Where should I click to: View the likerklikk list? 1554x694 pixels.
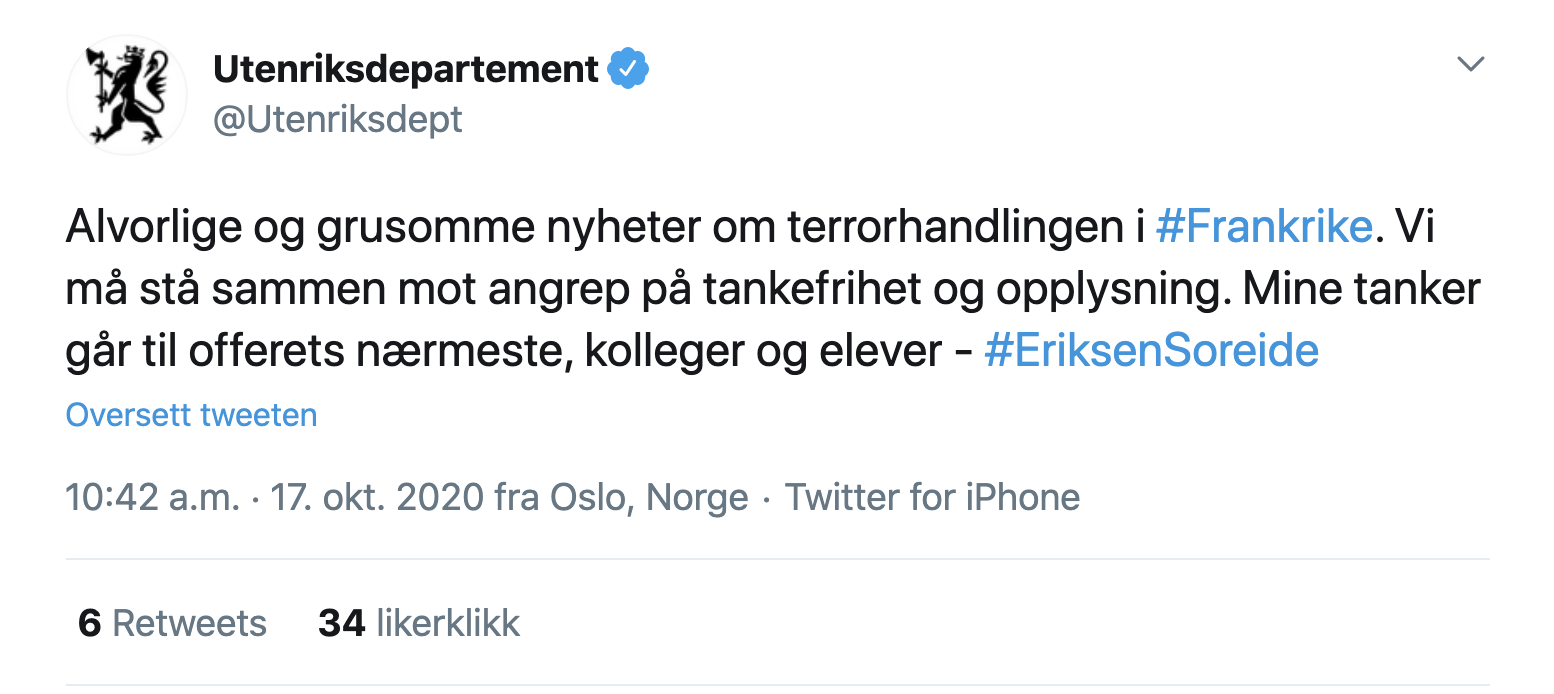(447, 623)
